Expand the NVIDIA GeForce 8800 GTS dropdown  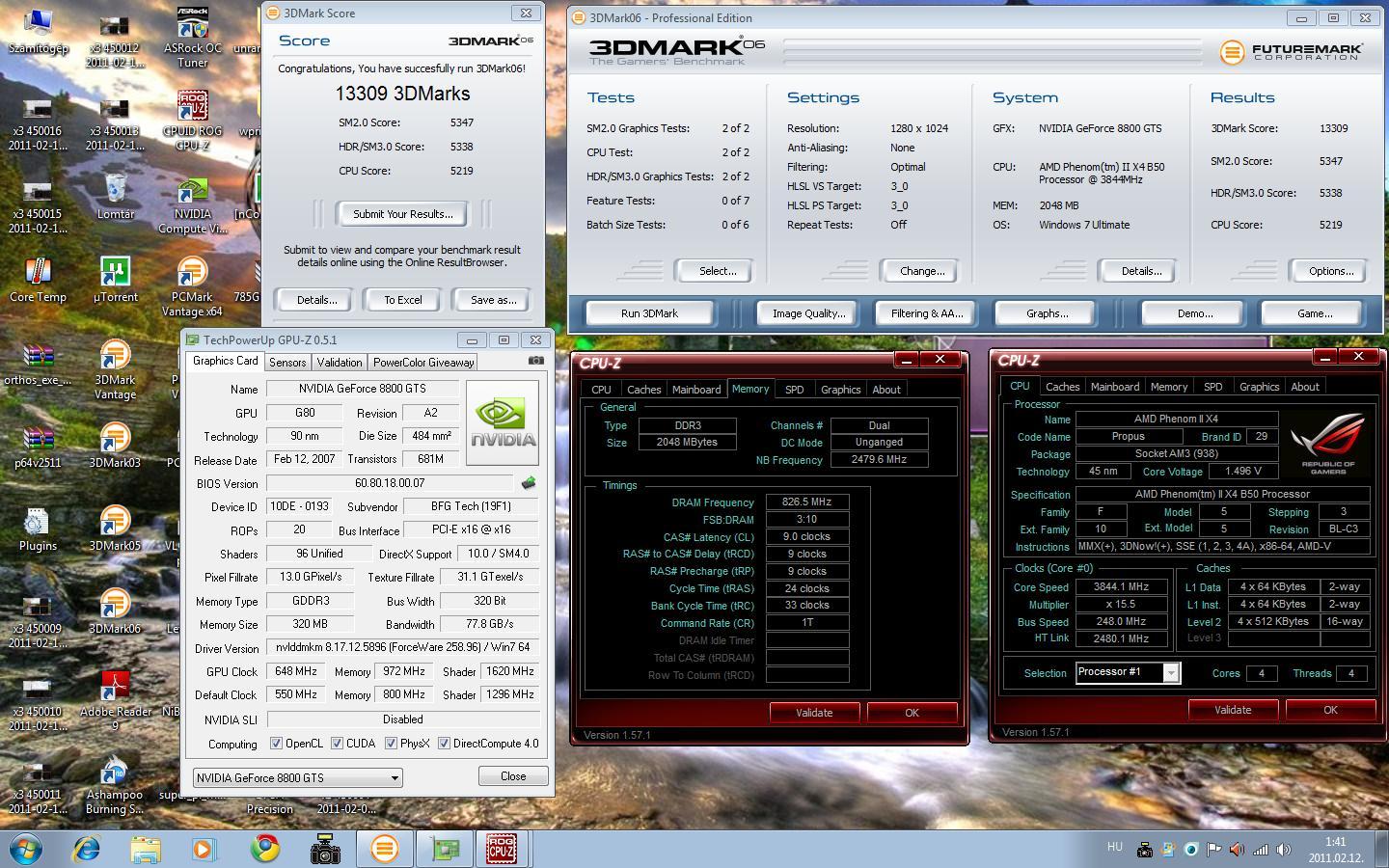(297, 777)
